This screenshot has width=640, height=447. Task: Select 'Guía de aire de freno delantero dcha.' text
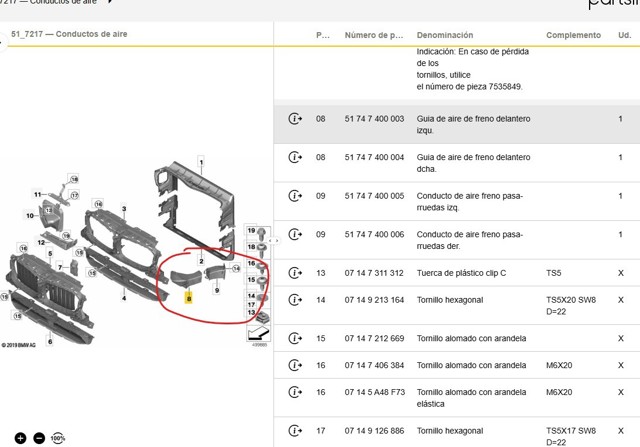(x=473, y=163)
